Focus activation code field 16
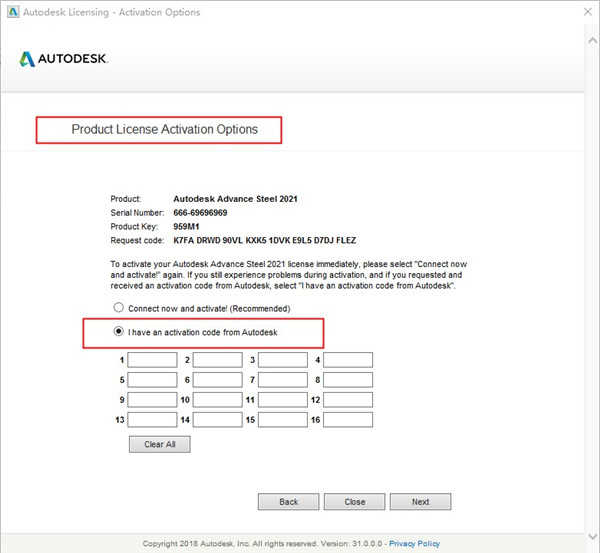600x553 pixels. [x=348, y=420]
